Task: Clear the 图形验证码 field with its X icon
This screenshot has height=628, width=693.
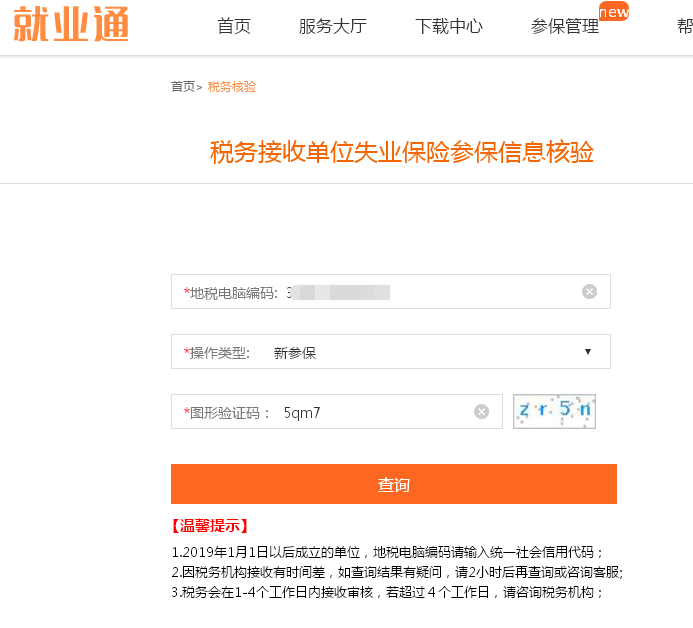Action: [481, 411]
